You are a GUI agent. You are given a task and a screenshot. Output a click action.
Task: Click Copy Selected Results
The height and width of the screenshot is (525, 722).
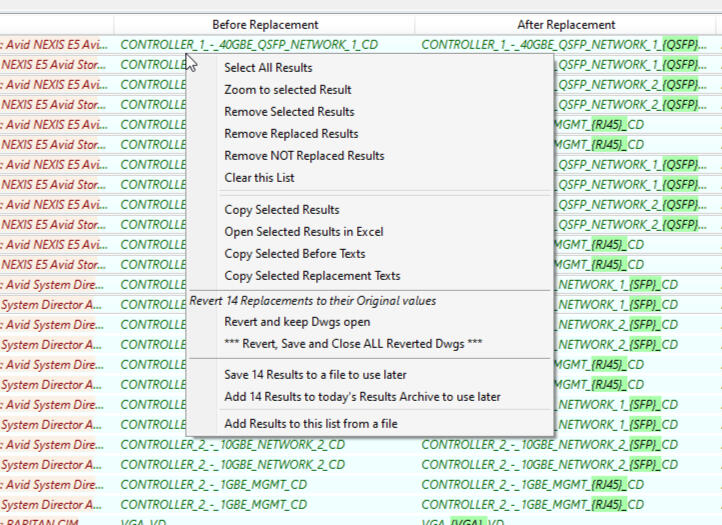(282, 210)
